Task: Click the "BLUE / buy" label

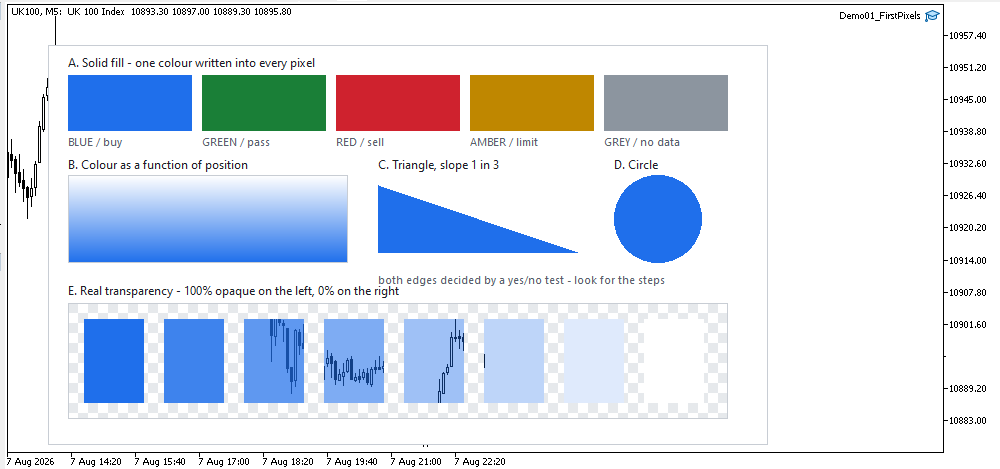Action: [95, 142]
